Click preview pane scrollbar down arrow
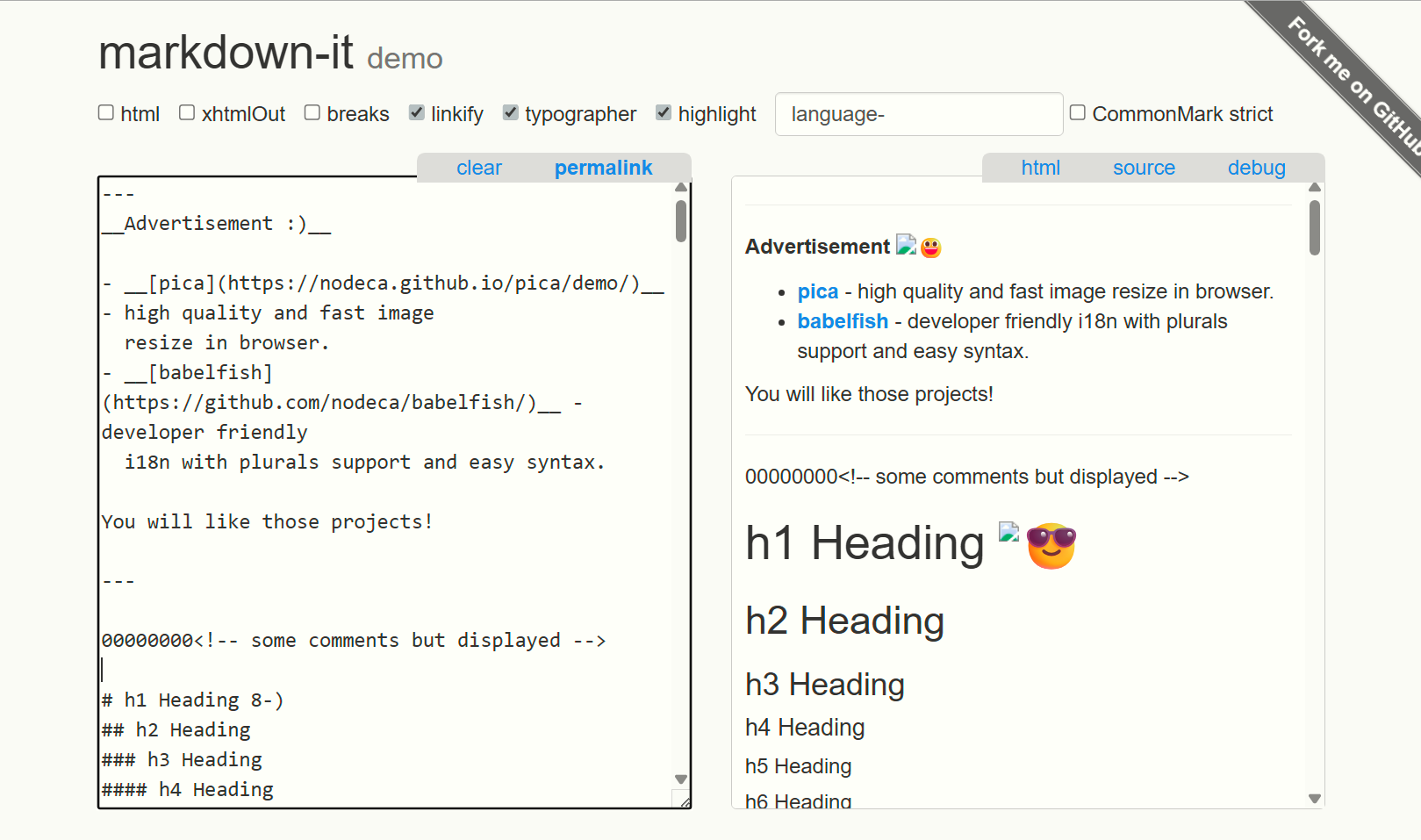The width and height of the screenshot is (1421, 840). 1315,799
